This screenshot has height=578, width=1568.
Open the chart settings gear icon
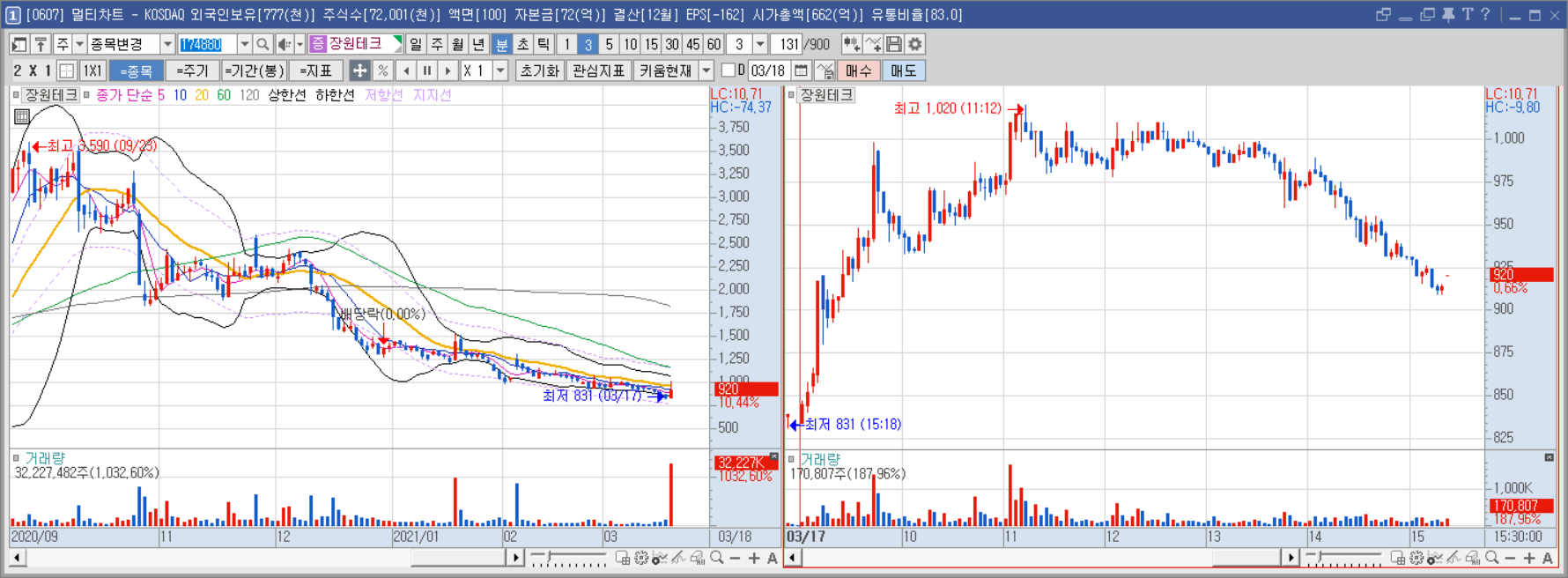tap(915, 44)
